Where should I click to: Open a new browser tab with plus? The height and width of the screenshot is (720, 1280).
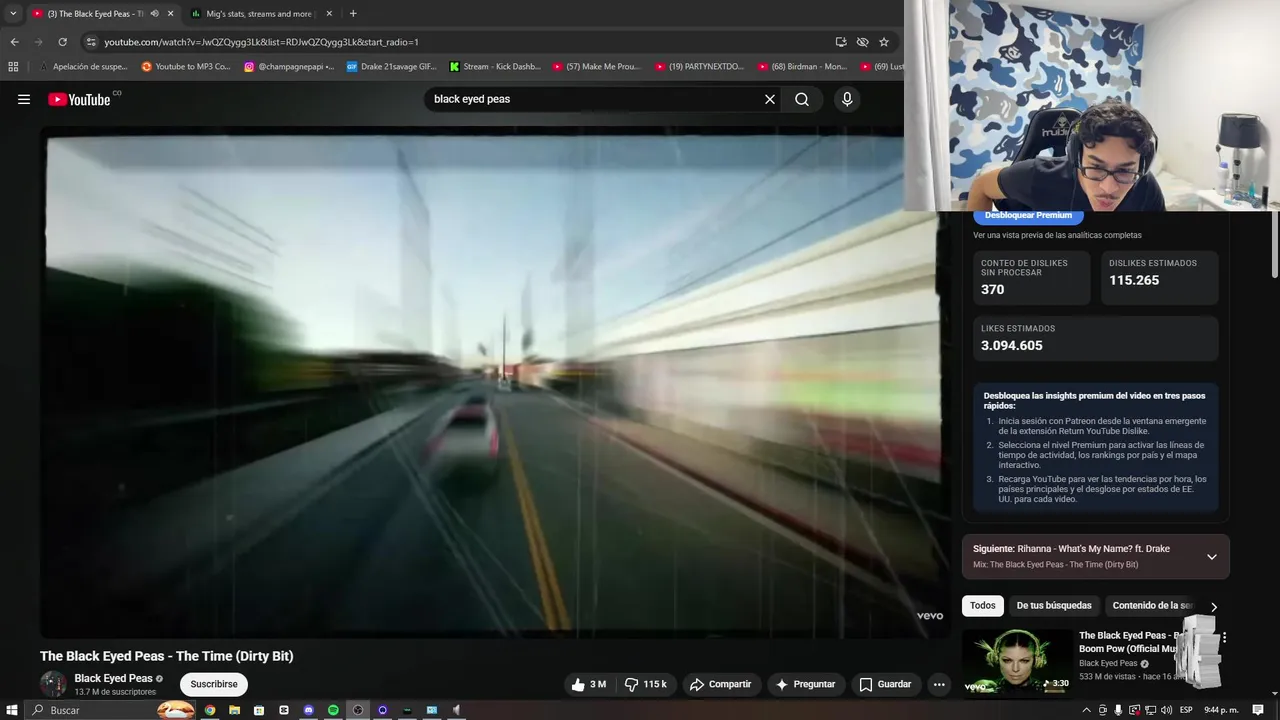pos(353,14)
